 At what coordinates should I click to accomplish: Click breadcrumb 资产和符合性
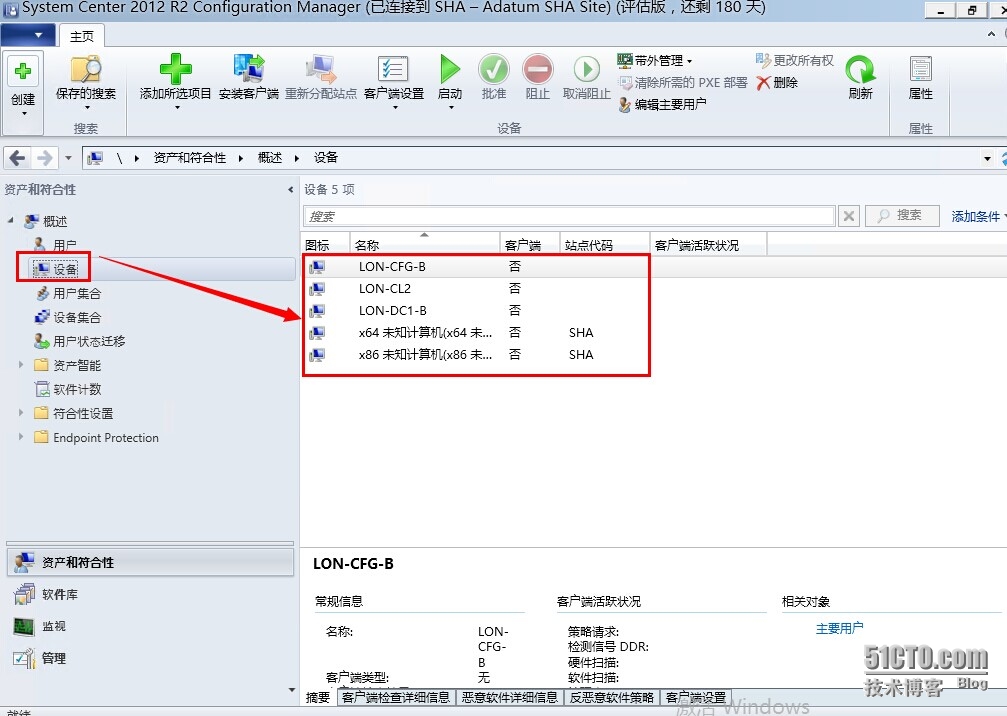click(189, 157)
